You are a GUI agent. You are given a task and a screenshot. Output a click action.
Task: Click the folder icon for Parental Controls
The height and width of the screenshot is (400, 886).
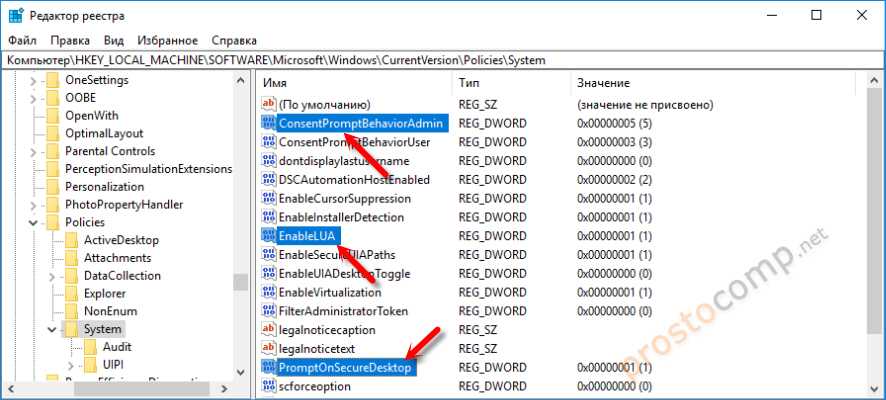pos(52,151)
